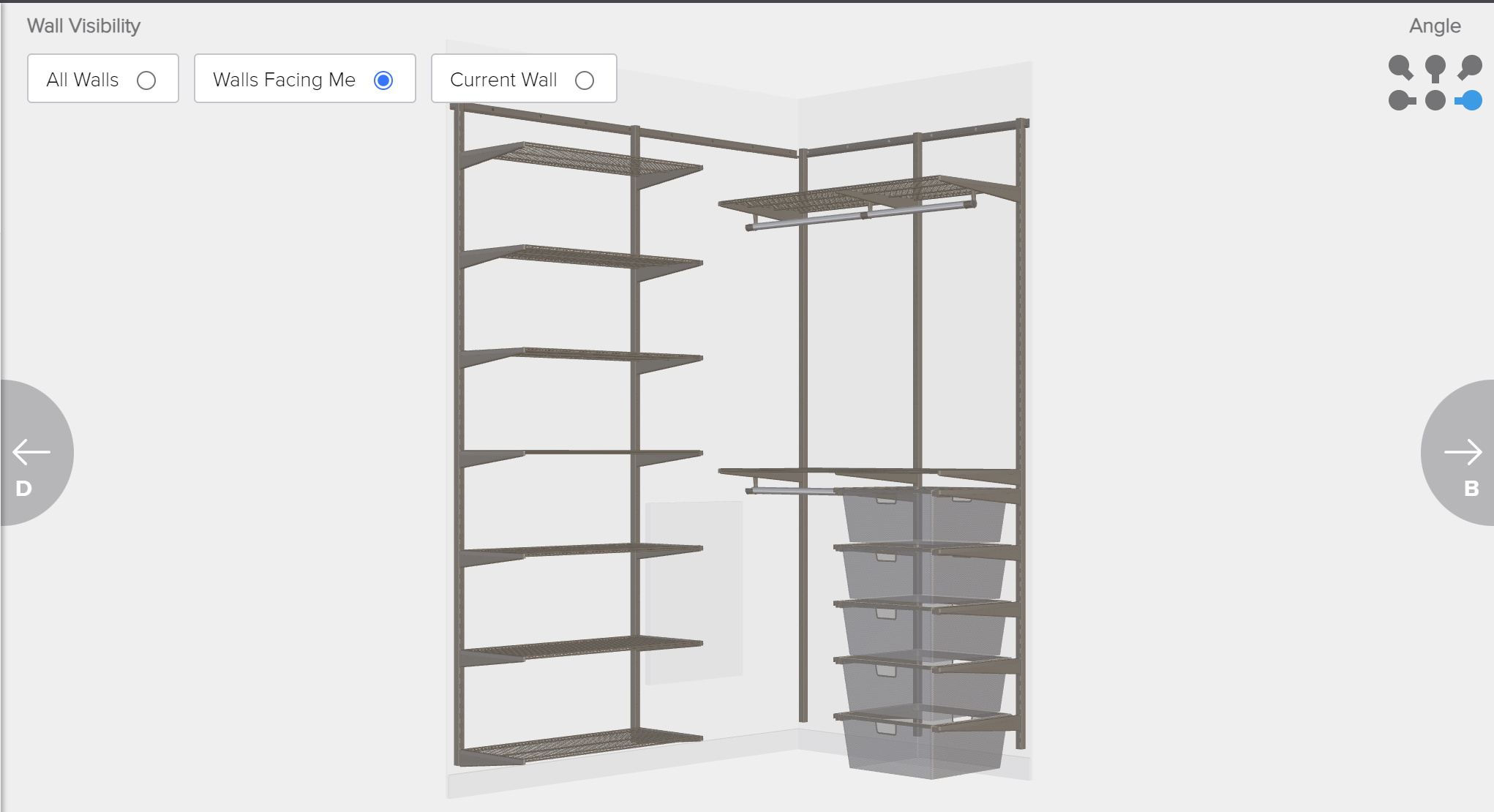Click the grey rectangular panel on back wall

(x=694, y=593)
